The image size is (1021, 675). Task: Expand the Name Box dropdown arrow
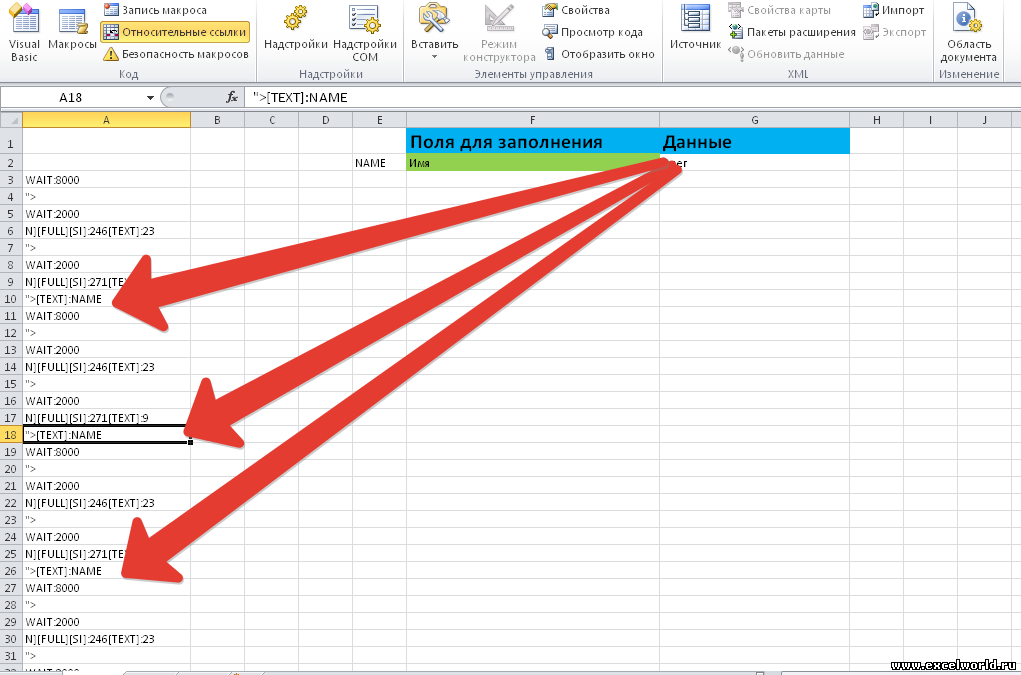(150, 97)
